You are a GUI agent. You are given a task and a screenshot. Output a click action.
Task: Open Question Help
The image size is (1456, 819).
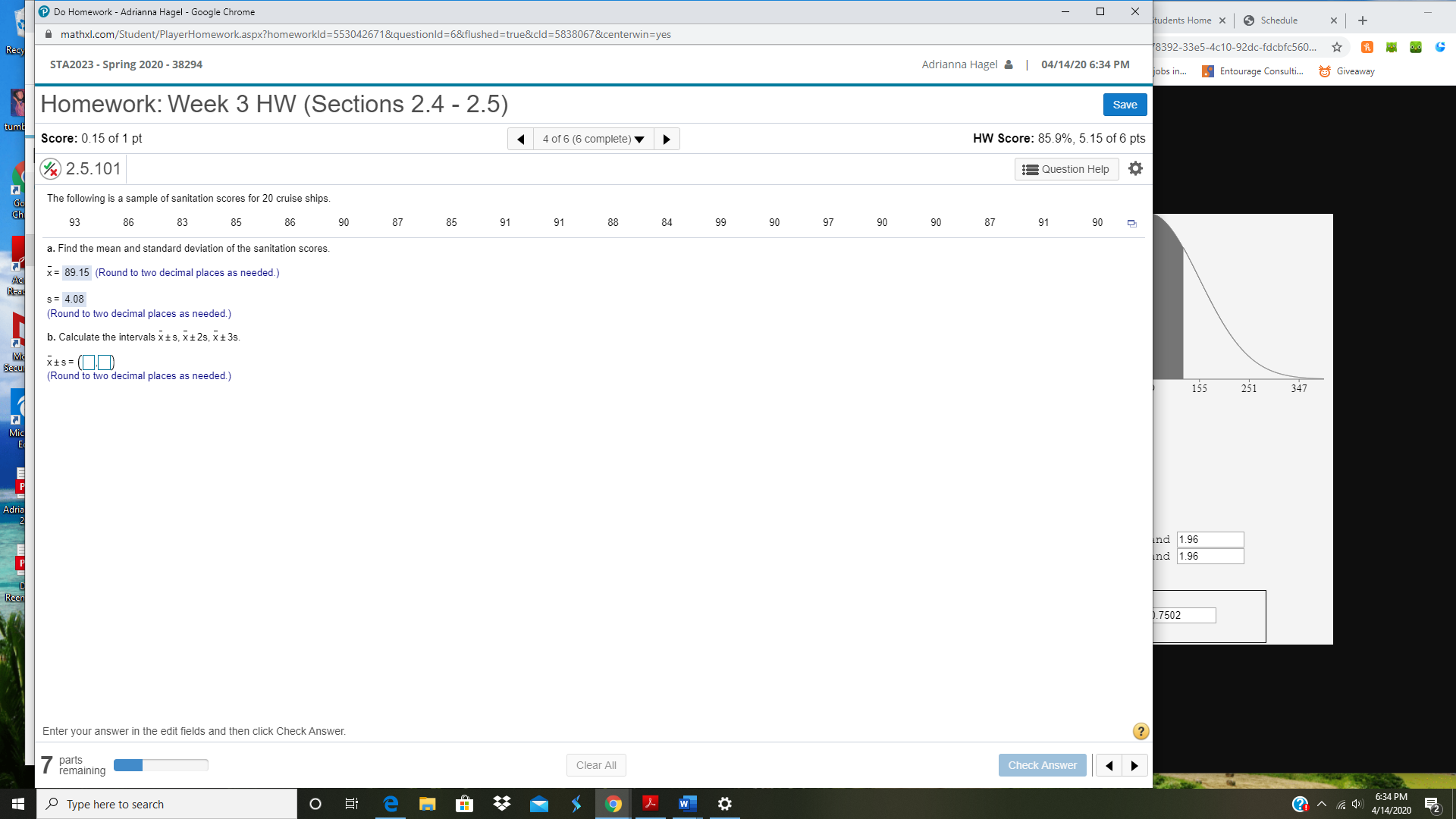[x=1066, y=168]
